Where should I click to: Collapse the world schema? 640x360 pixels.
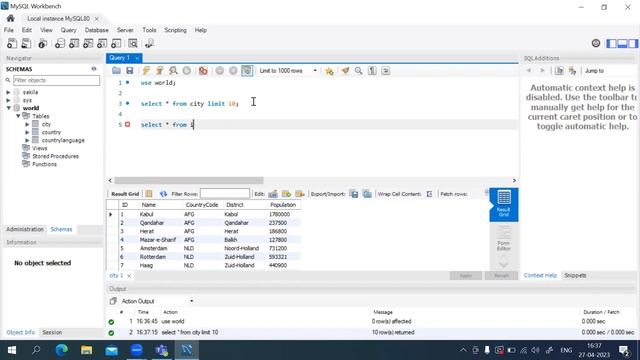click(8, 108)
